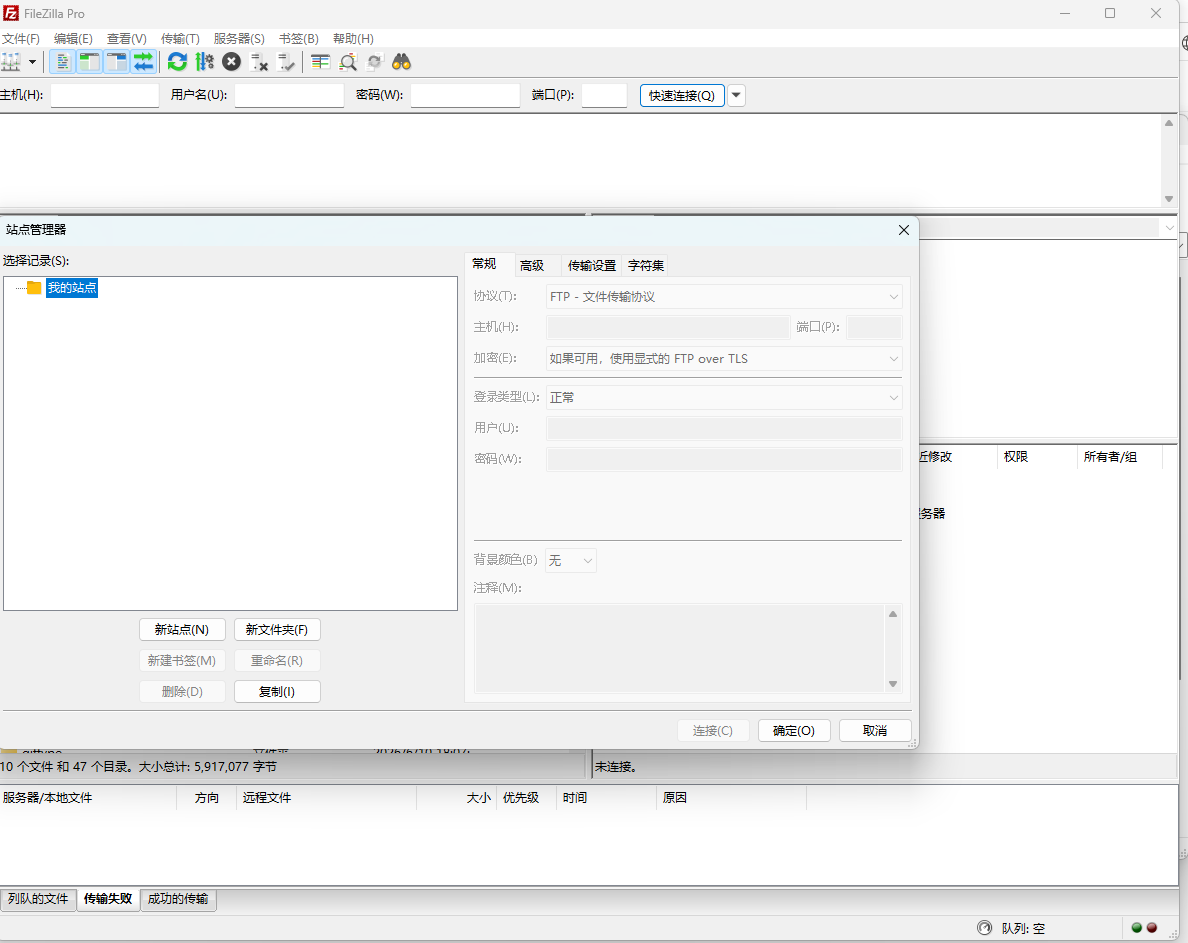The width and height of the screenshot is (1188, 943).
Task: Click the 复制(I) button
Action: click(x=277, y=692)
